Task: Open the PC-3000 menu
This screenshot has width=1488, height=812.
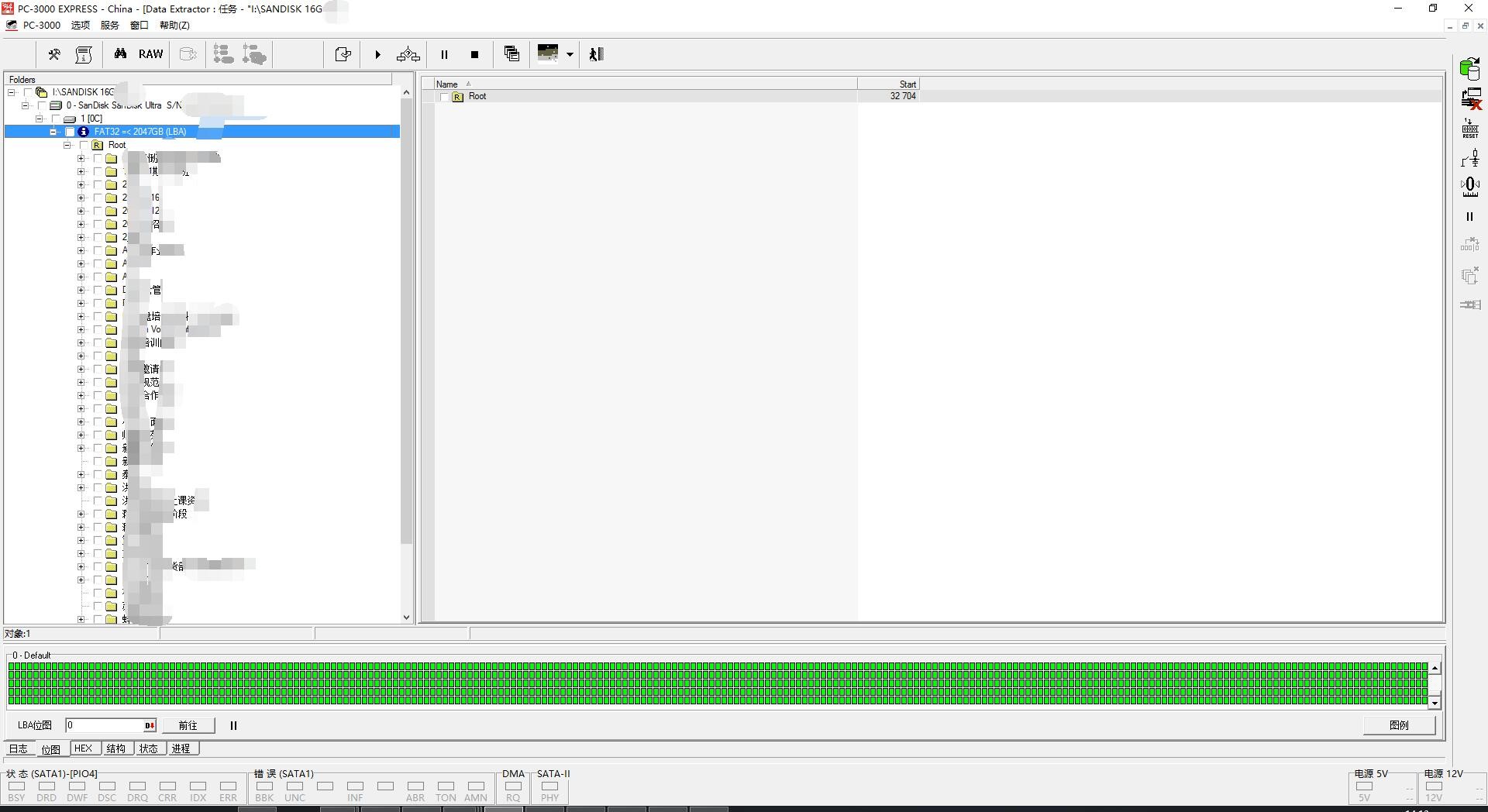Action: coord(42,25)
